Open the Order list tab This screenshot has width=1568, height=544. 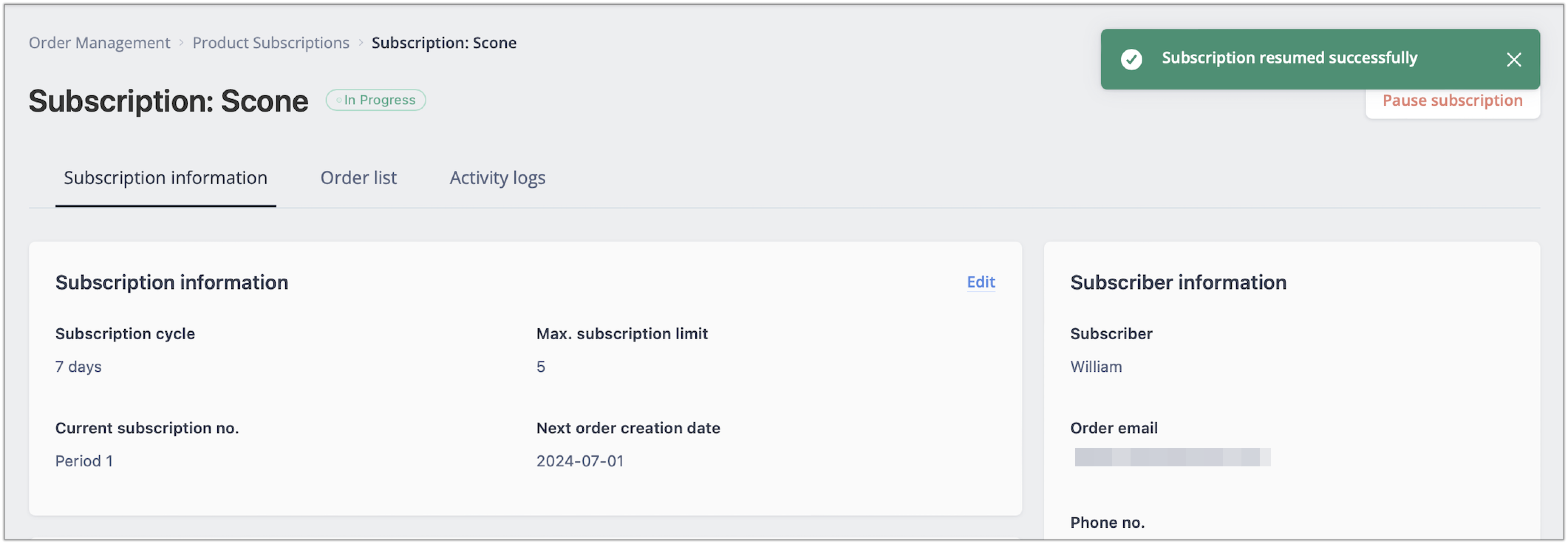pyautogui.click(x=358, y=178)
